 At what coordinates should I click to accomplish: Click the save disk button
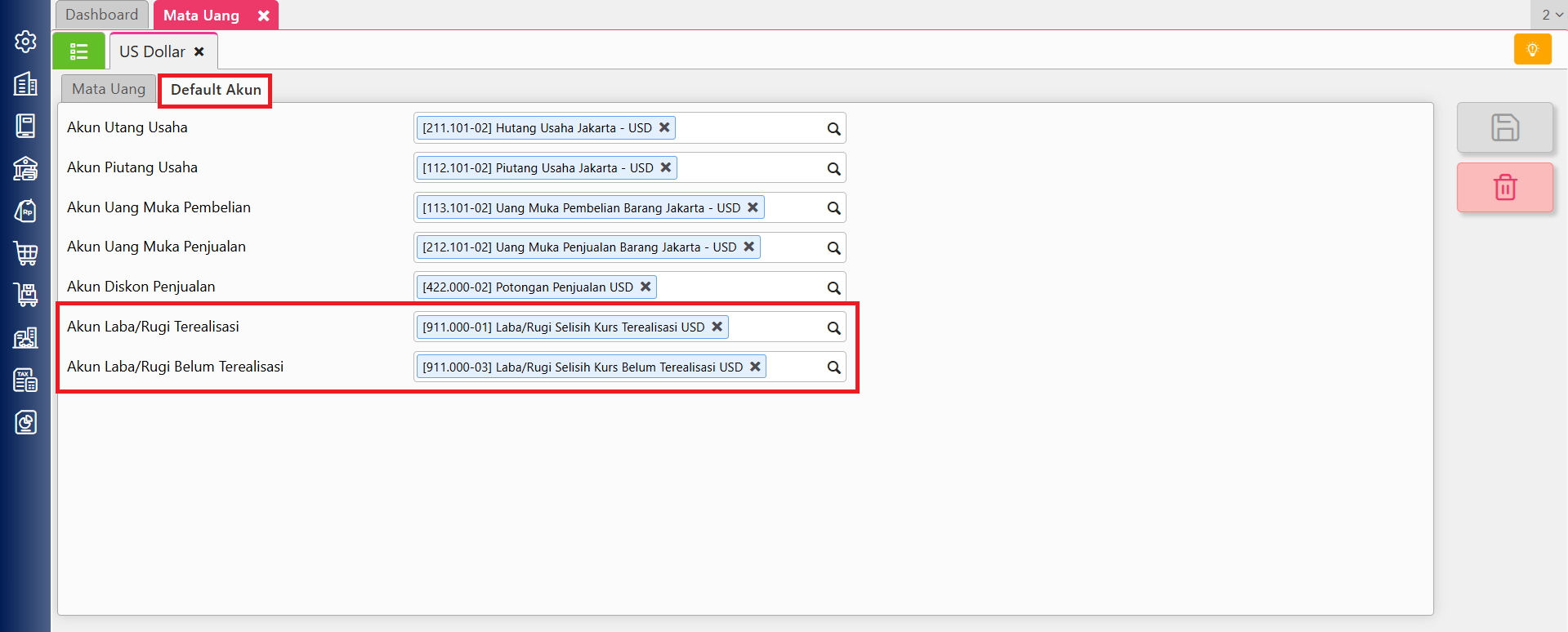[x=1504, y=127]
